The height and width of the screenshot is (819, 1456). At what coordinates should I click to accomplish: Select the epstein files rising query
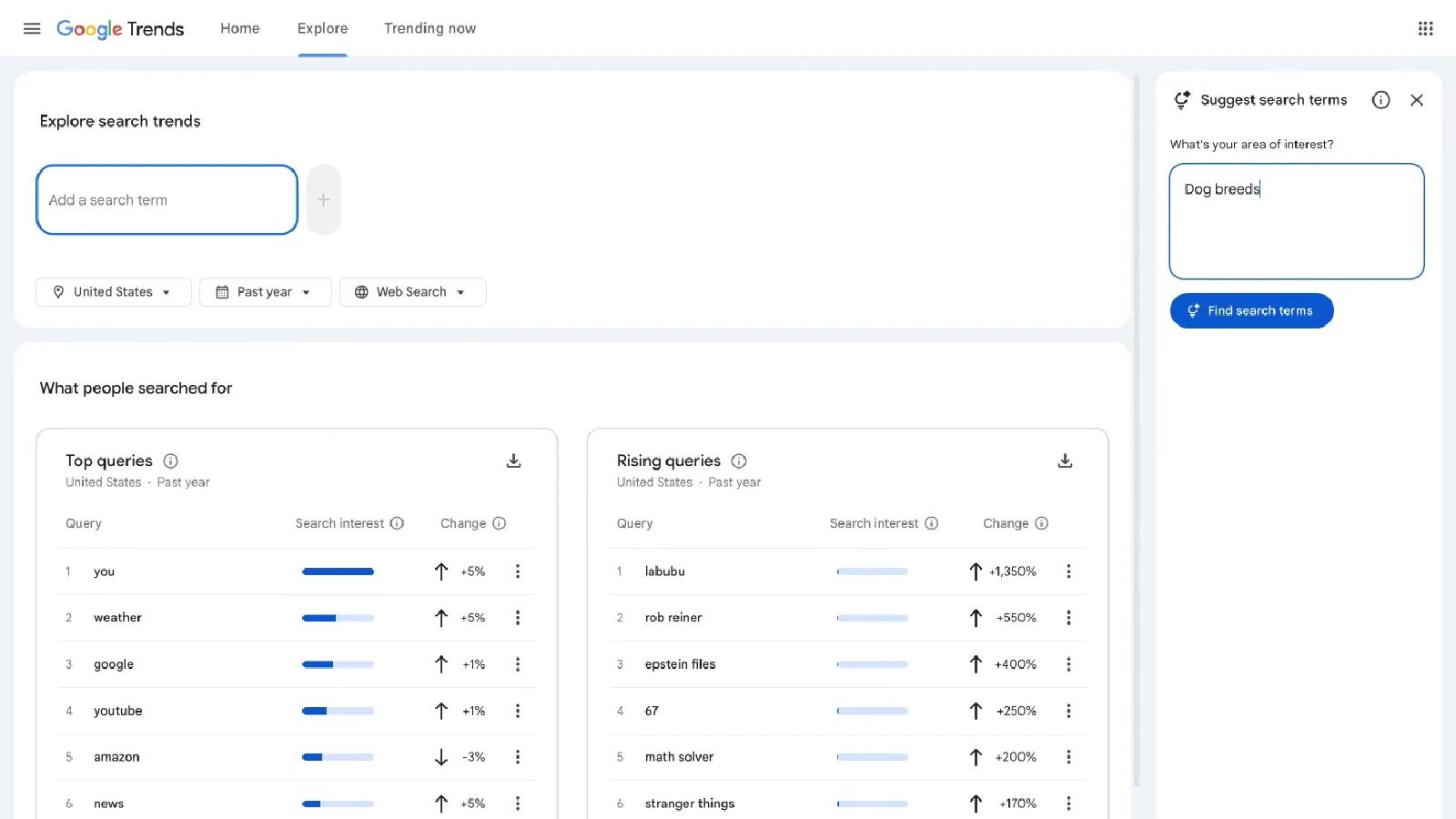point(680,664)
